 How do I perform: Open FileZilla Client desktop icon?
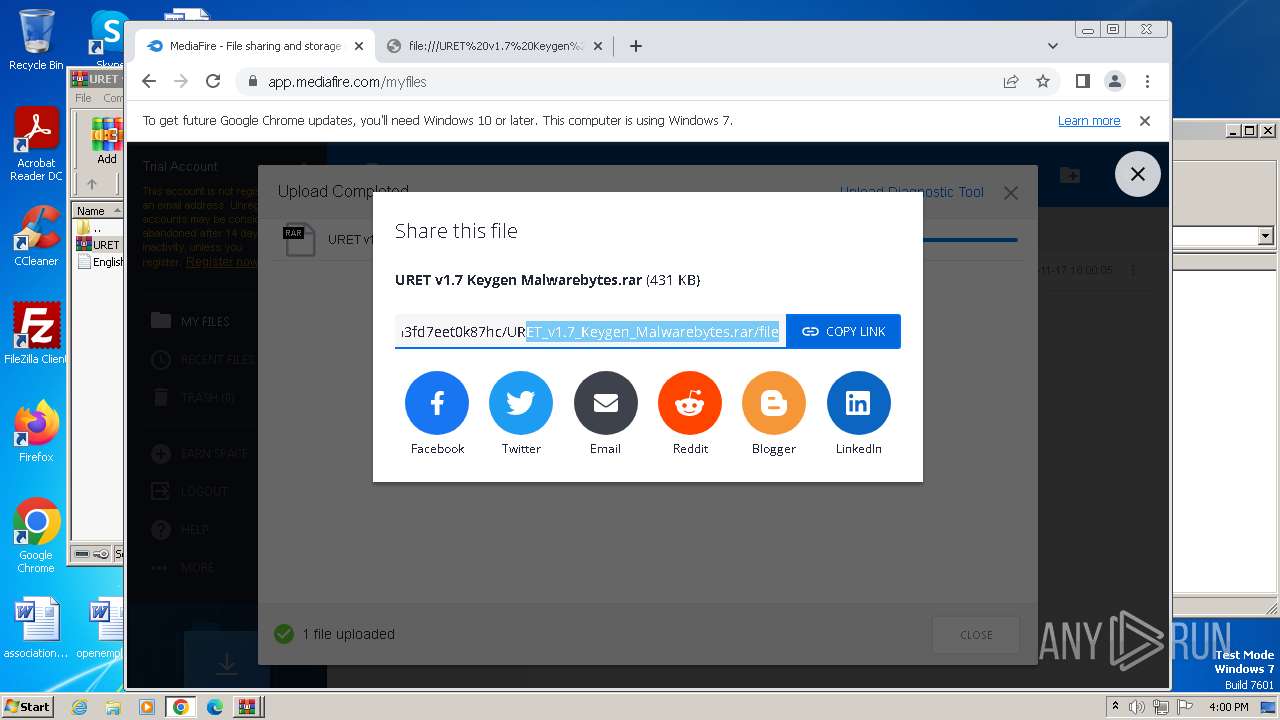[x=36, y=334]
